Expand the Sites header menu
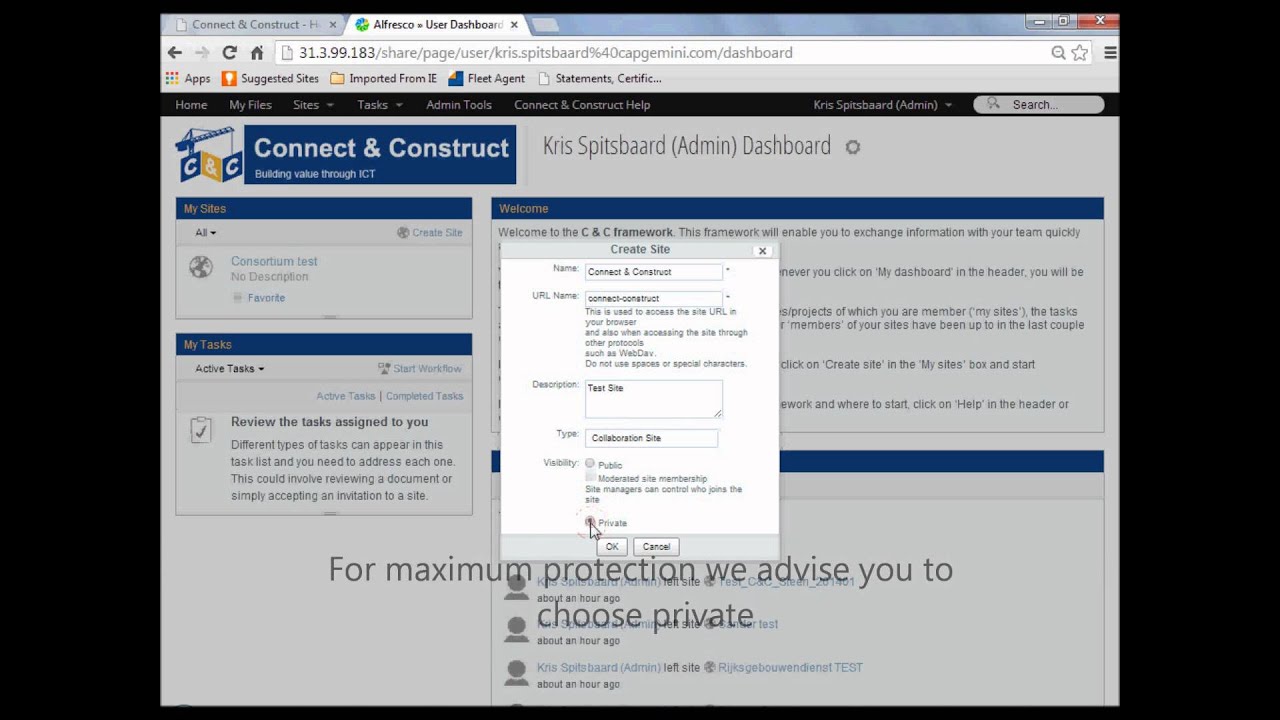Screen dimensions: 1280x720 point(314,105)
